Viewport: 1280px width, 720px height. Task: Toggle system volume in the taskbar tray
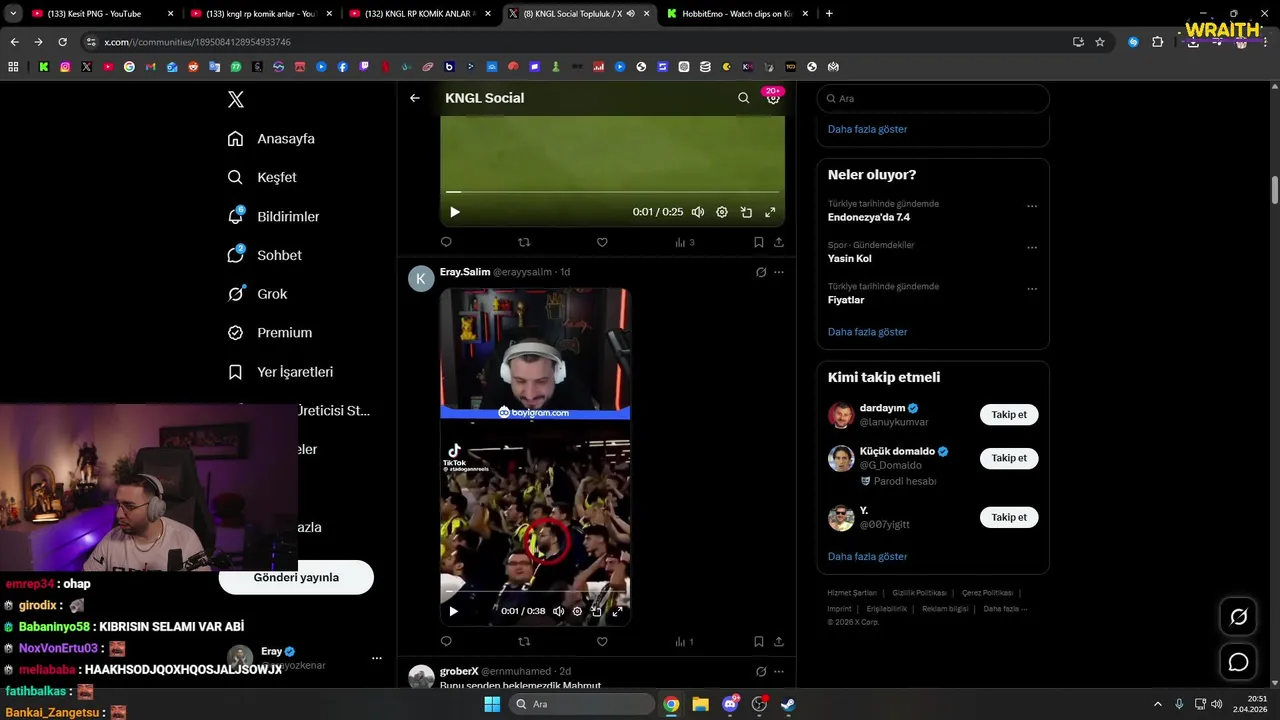tap(1217, 704)
